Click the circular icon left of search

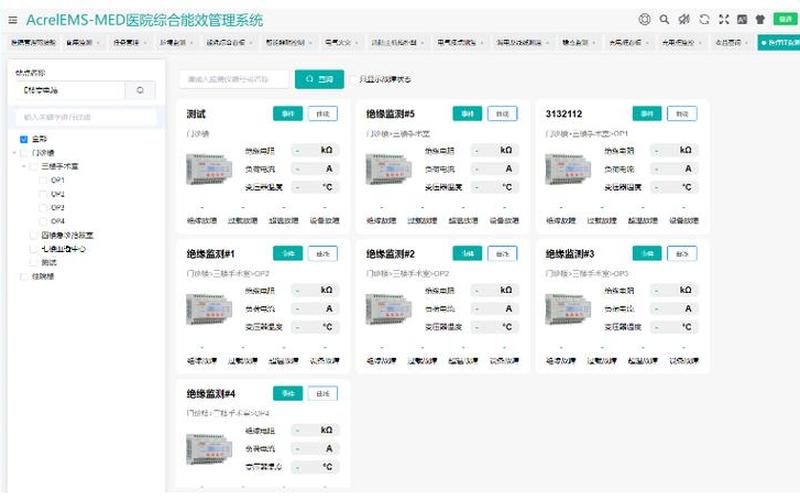[644, 19]
